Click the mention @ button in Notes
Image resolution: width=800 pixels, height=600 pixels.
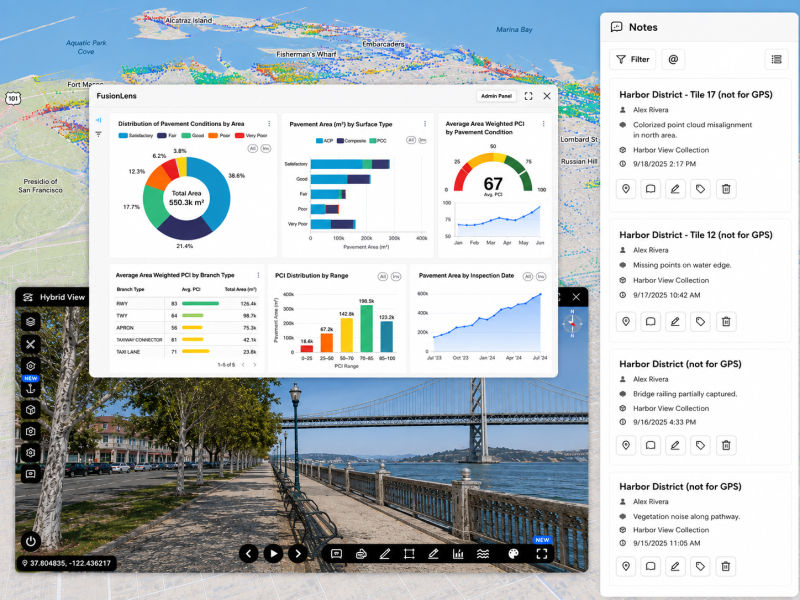[x=673, y=59]
